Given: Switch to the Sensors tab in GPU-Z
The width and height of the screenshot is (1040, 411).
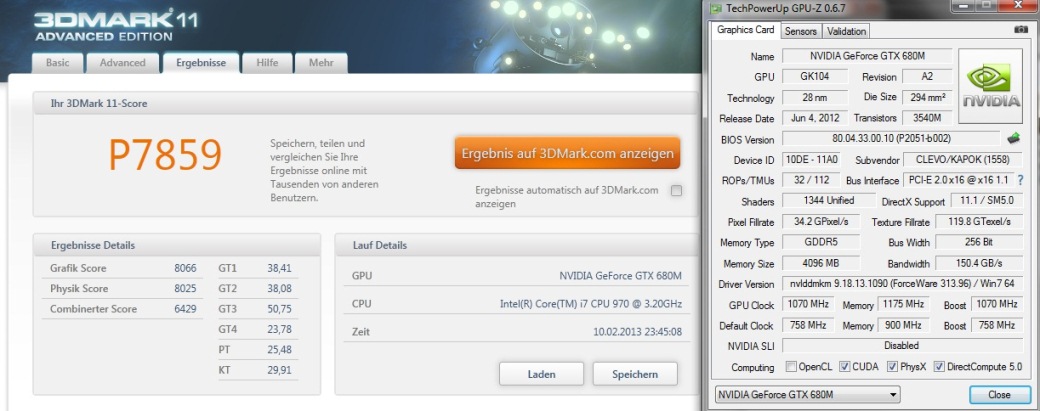Looking at the screenshot, I should pos(801,31).
